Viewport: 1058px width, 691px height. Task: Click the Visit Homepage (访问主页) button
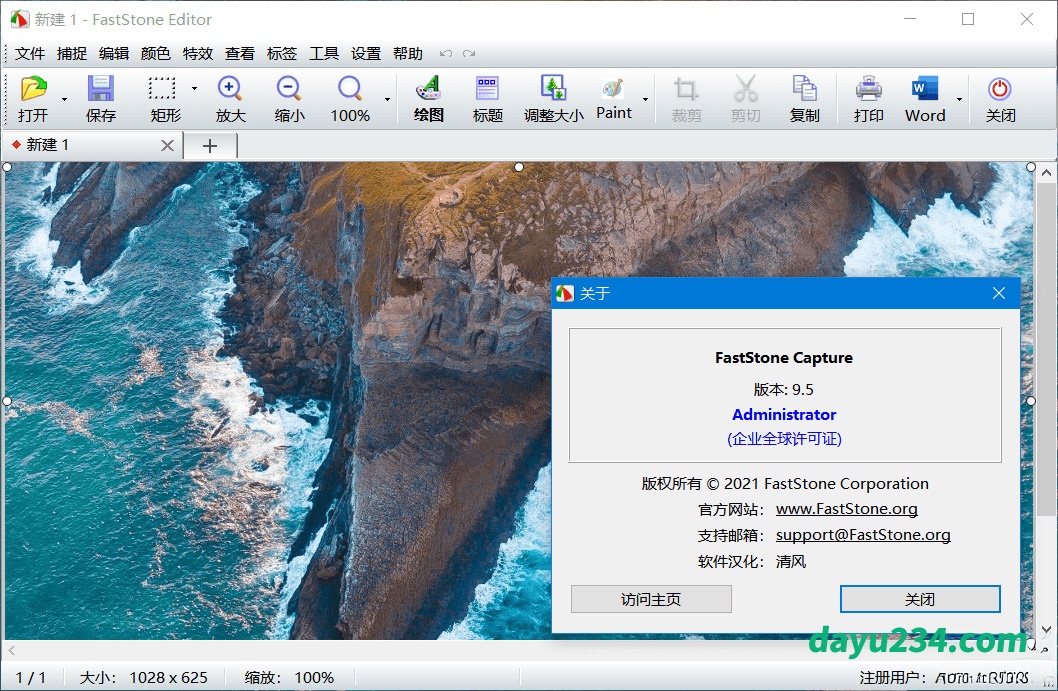pyautogui.click(x=651, y=599)
